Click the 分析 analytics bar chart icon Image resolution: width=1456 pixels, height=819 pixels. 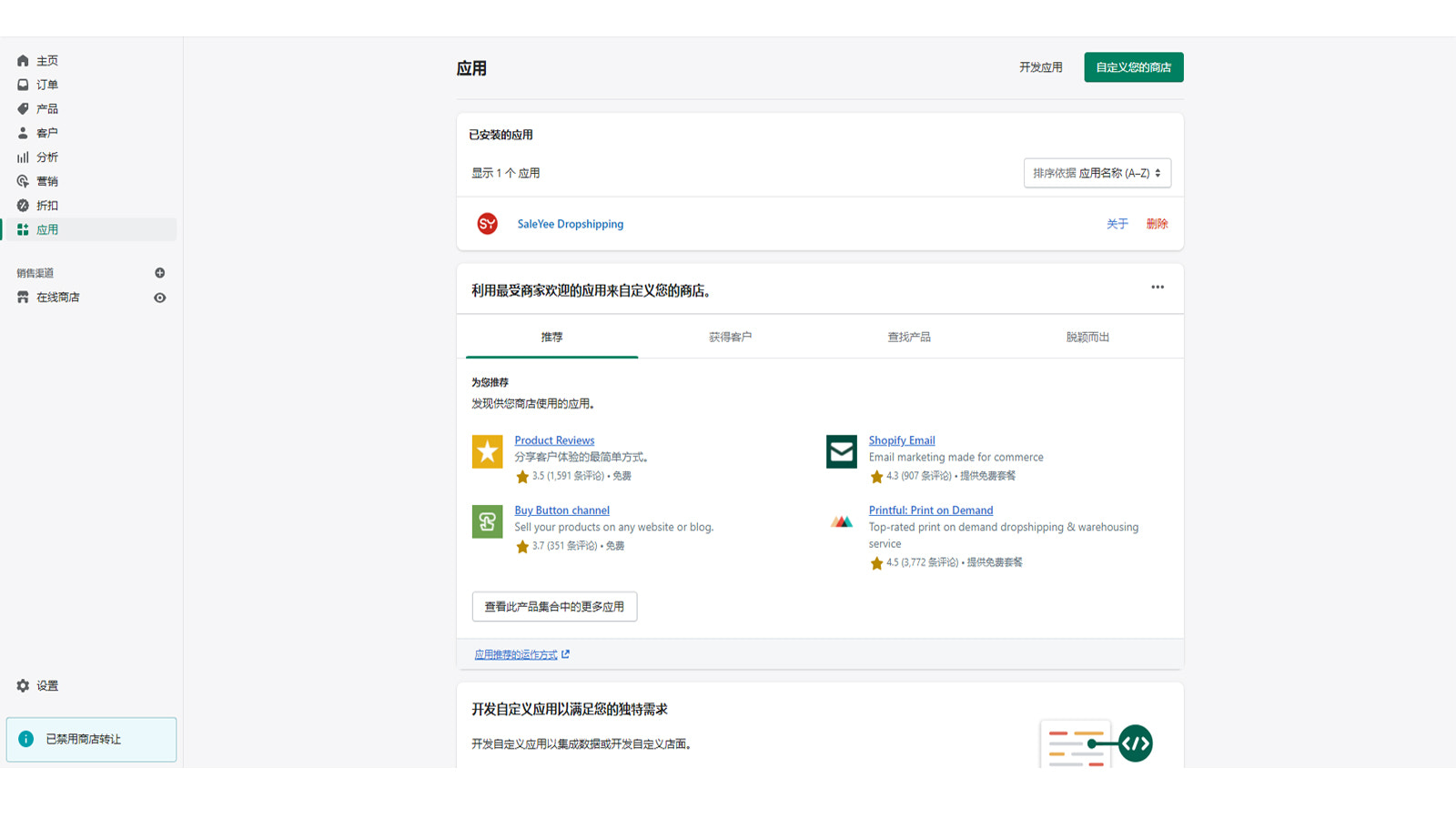(23, 157)
